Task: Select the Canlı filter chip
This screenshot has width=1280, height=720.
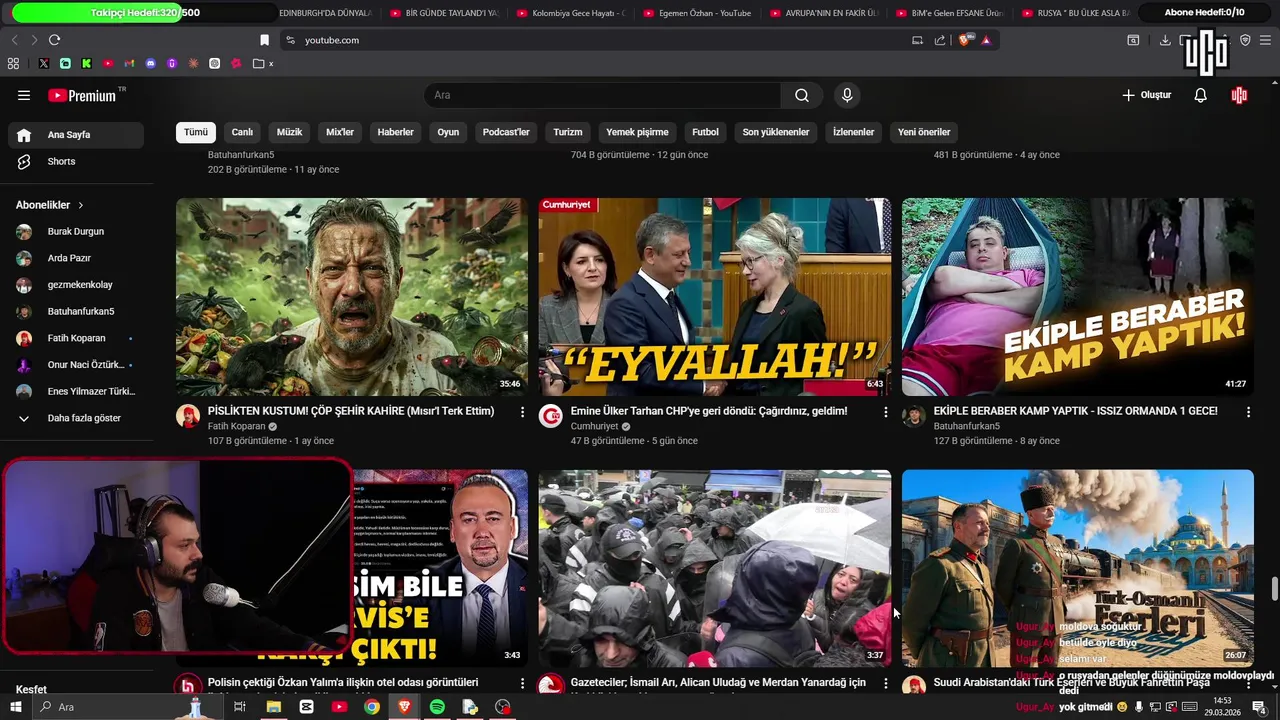Action: (243, 132)
